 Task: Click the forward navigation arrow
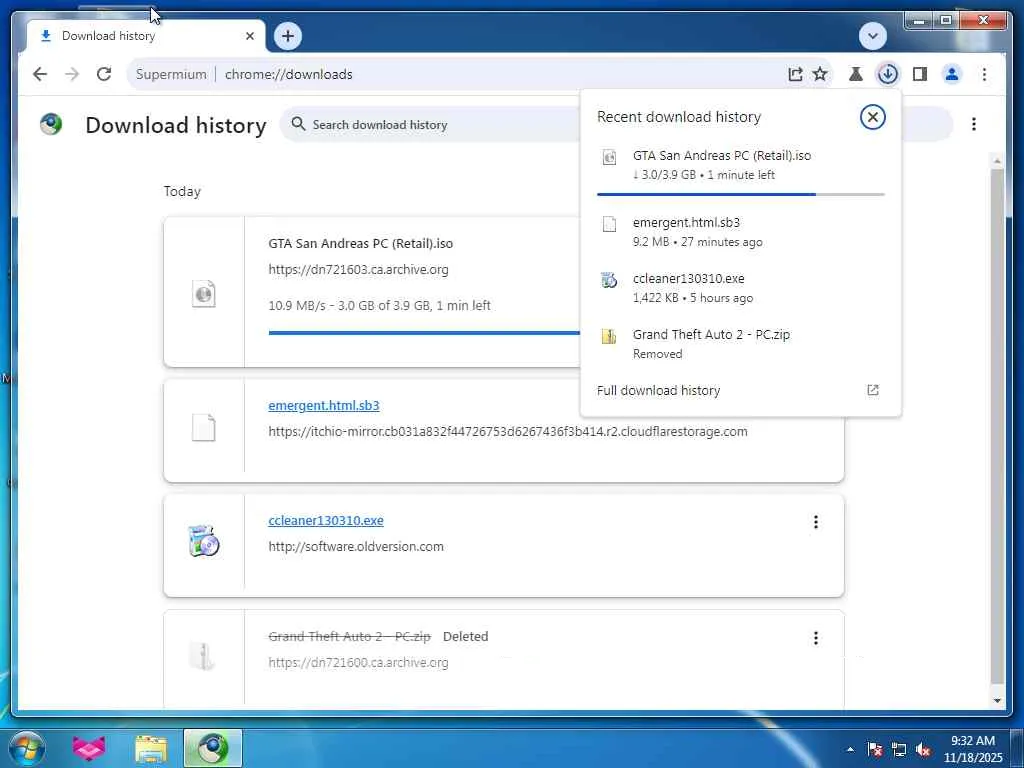coord(72,74)
